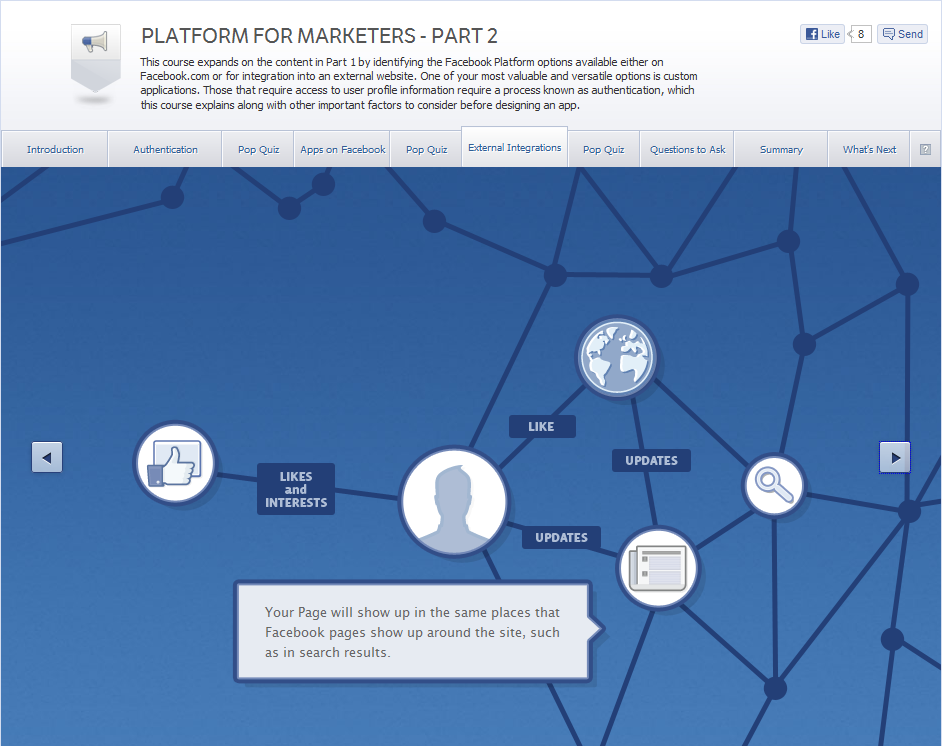Open the Introduction tab
Screen dimensions: 942x746
pos(55,149)
